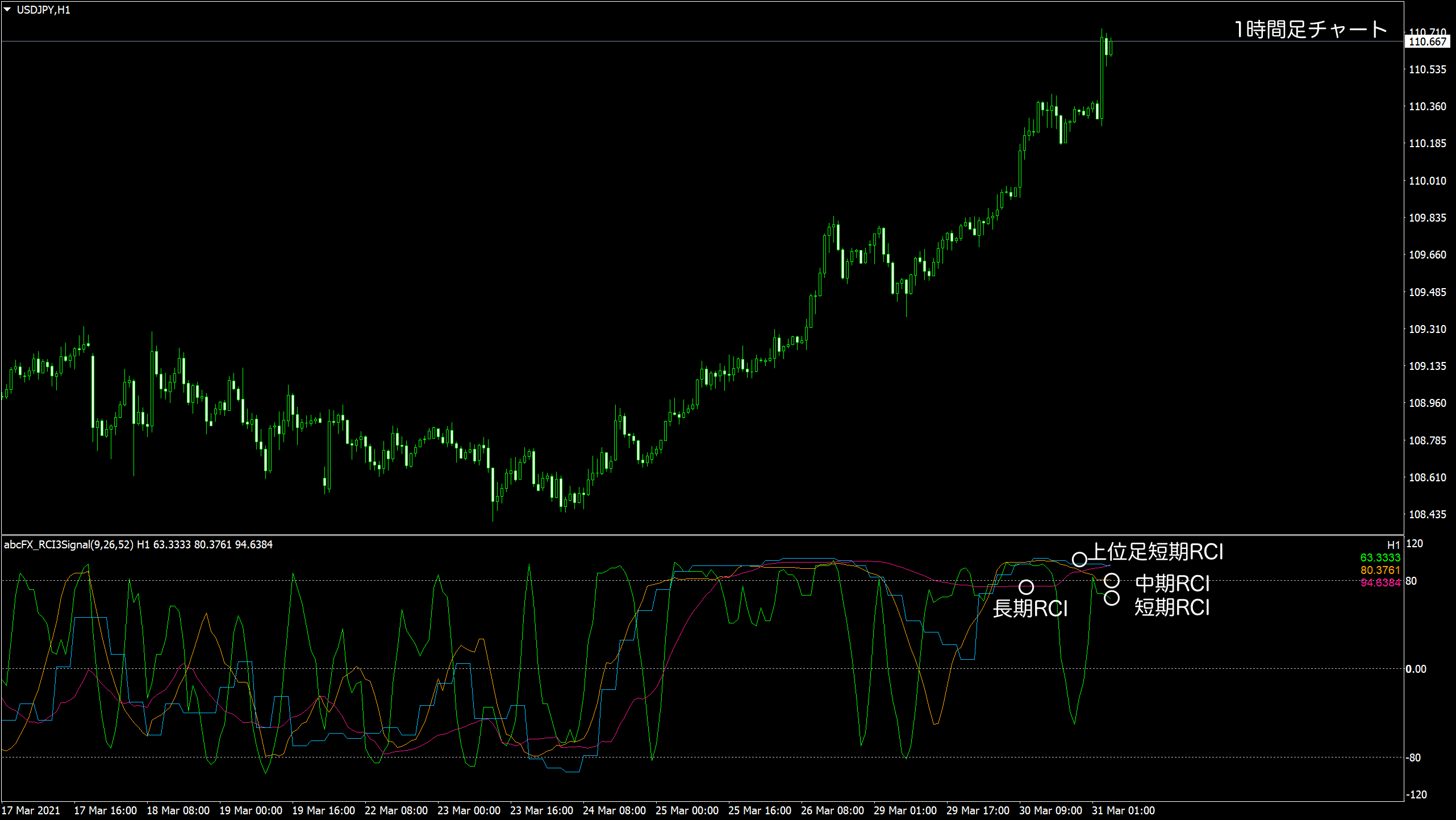The height and width of the screenshot is (820, 1456).
Task: Click the 0.00 level on indicator scale
Action: point(1416,669)
